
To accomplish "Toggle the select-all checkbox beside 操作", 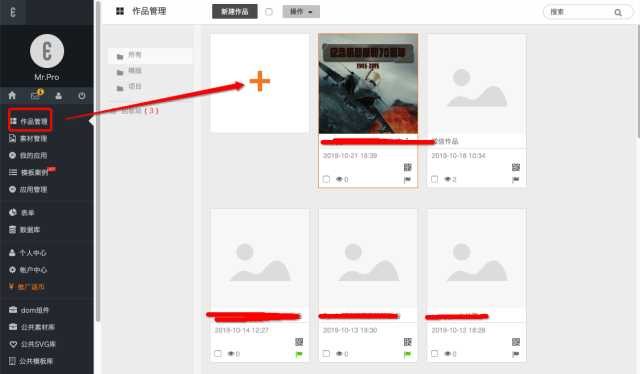I will tap(269, 12).
